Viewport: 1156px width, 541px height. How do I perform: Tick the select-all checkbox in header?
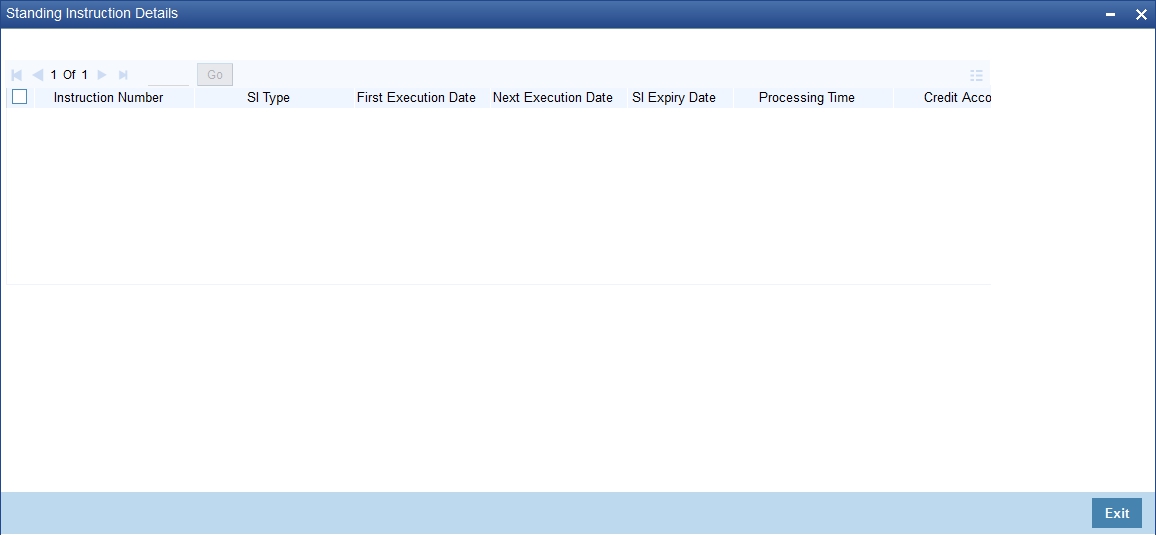tap(19, 97)
